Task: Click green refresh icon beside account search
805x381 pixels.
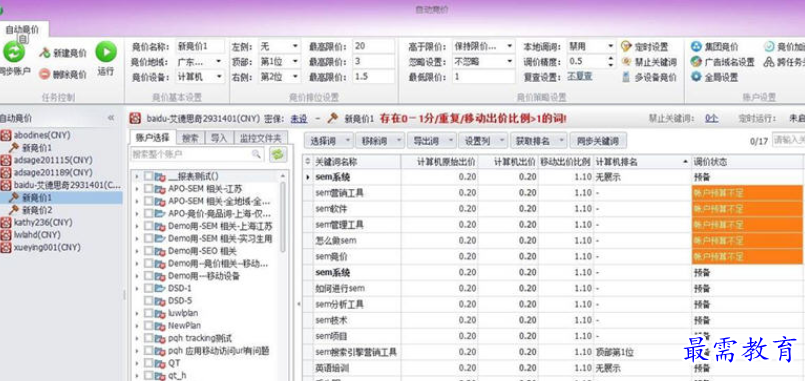Action: pyautogui.click(x=278, y=154)
